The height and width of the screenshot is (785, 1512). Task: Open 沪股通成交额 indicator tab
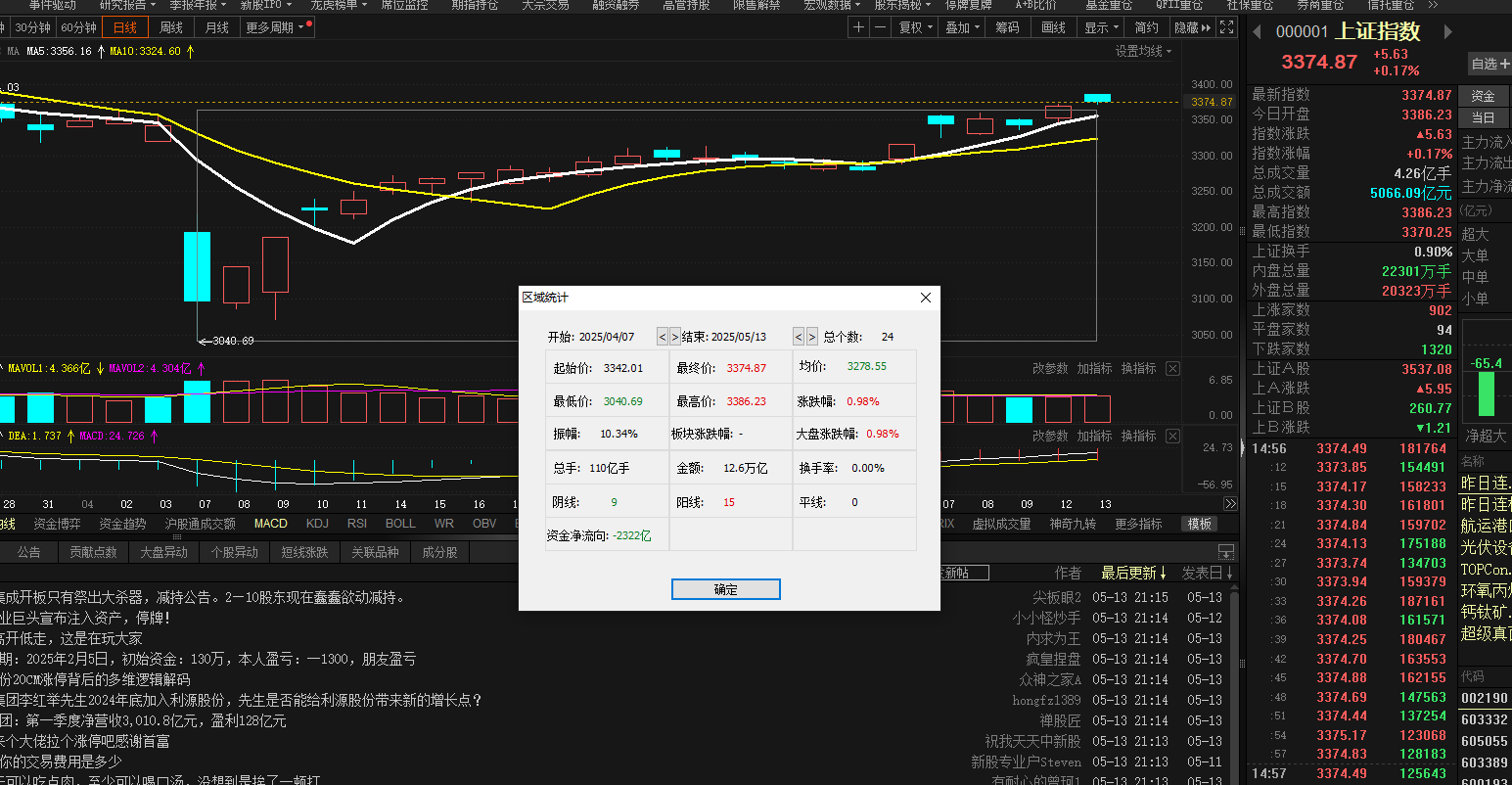click(201, 524)
